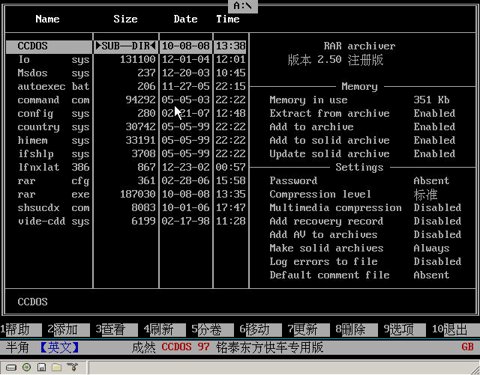
Task: Toggle the 【英文】 input mode indicator
Action: click(x=59, y=347)
